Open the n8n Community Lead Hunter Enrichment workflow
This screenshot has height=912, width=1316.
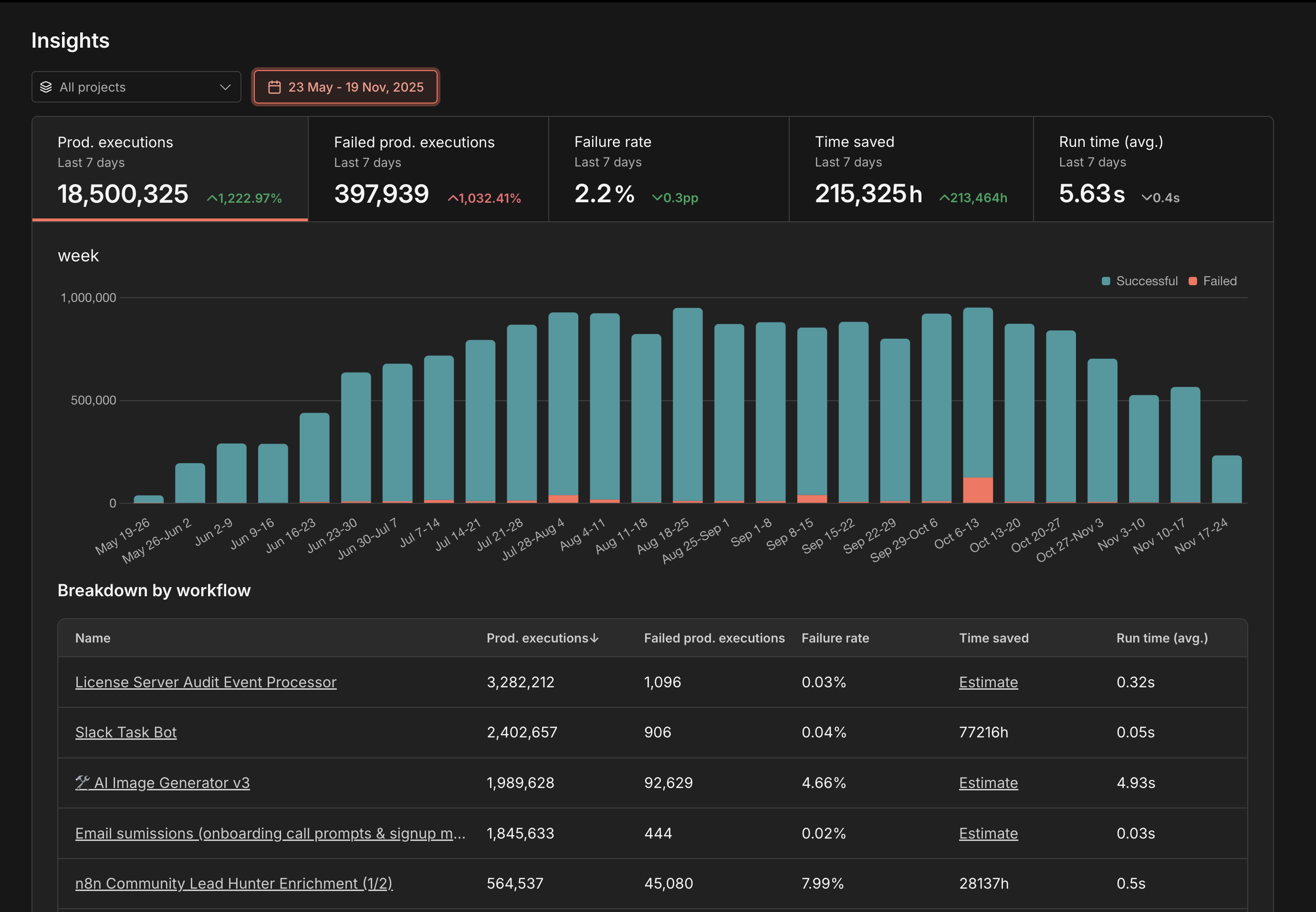(x=234, y=883)
